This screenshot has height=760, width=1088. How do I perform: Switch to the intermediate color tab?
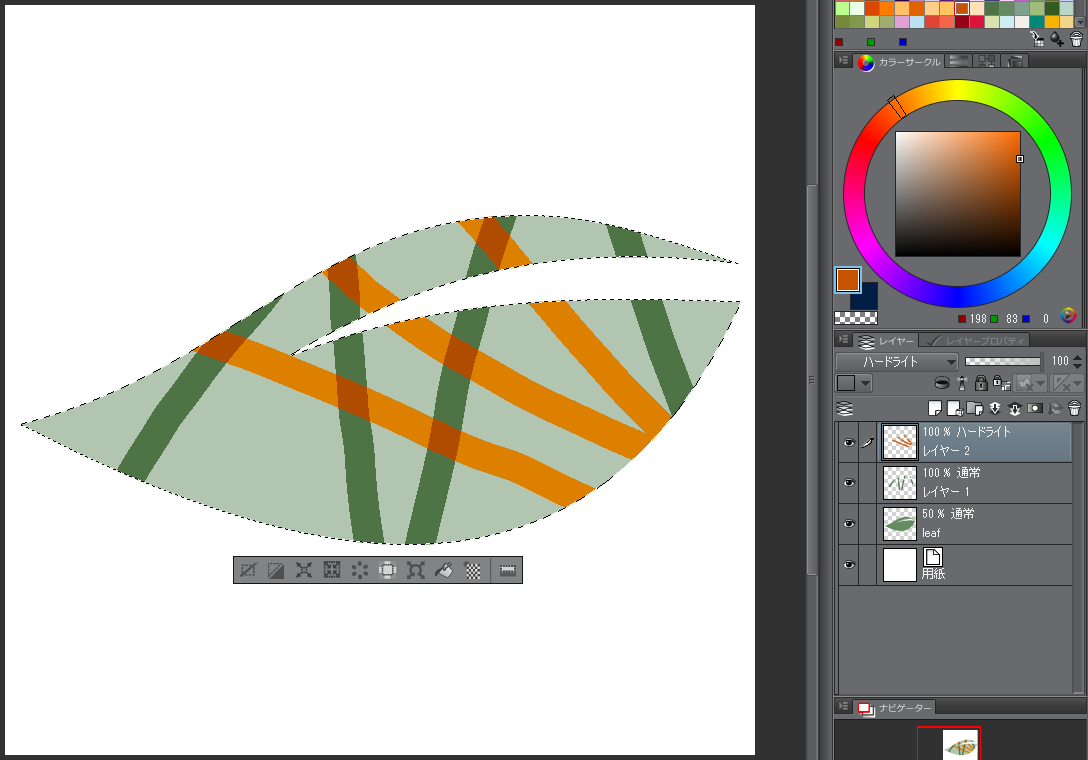[x=986, y=61]
